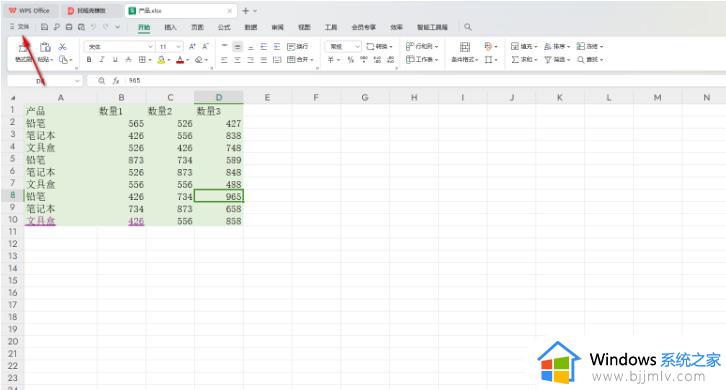Click the 求和 (Sum) button
This screenshot has height=390, width=726.
point(524,60)
